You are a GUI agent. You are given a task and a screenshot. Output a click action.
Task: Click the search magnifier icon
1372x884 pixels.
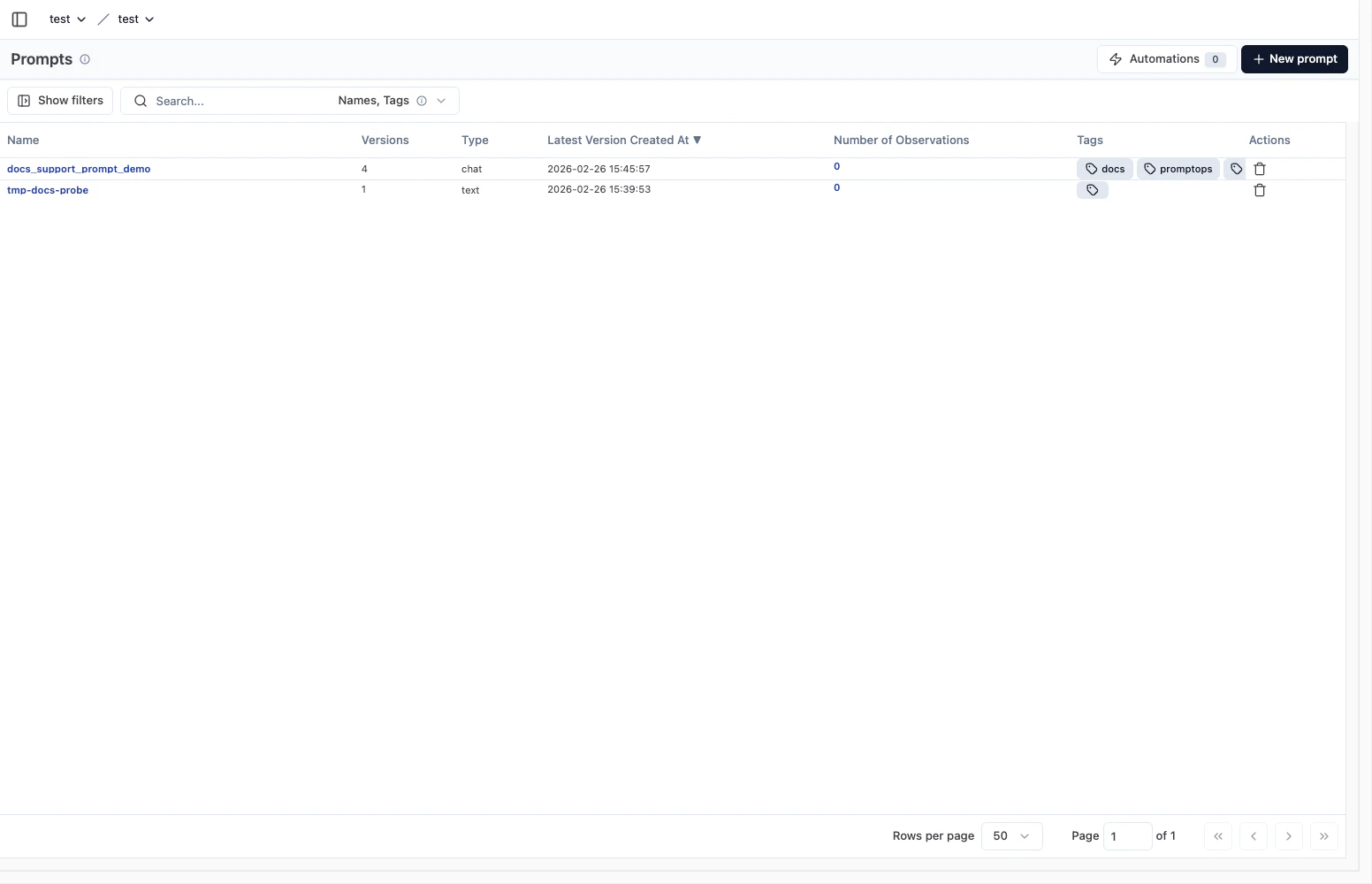pos(141,101)
